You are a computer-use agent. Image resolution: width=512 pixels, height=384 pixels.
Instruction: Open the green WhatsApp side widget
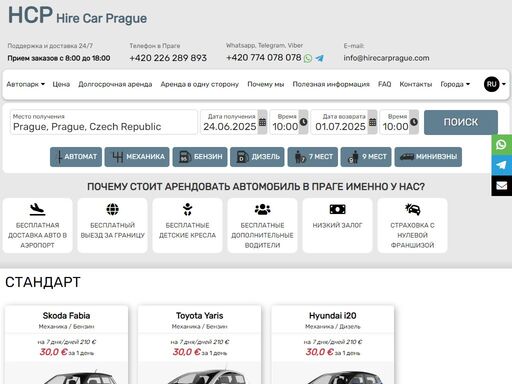point(501,145)
